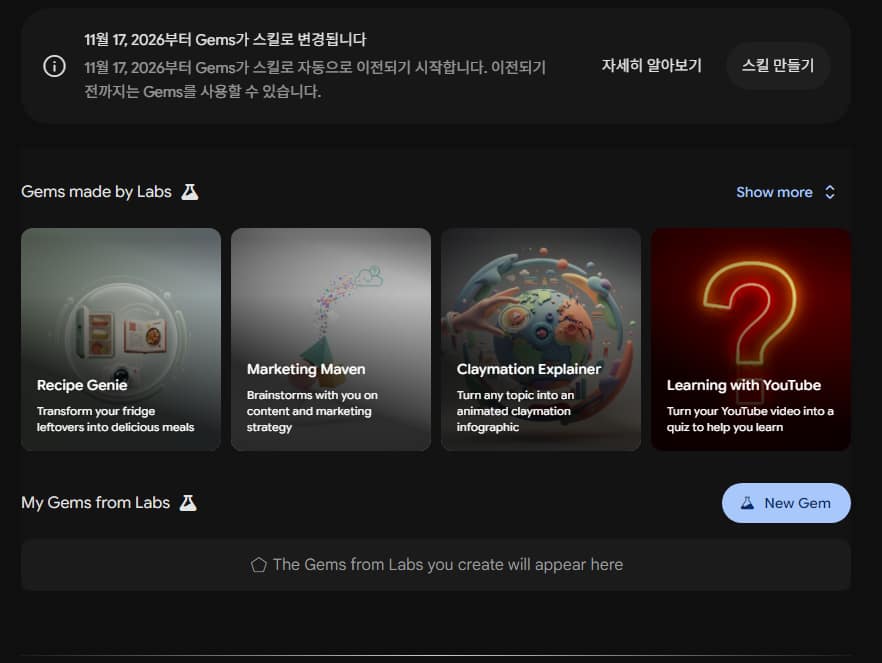Image resolution: width=882 pixels, height=663 pixels.
Task: Create a New Gem
Action: (x=786, y=503)
